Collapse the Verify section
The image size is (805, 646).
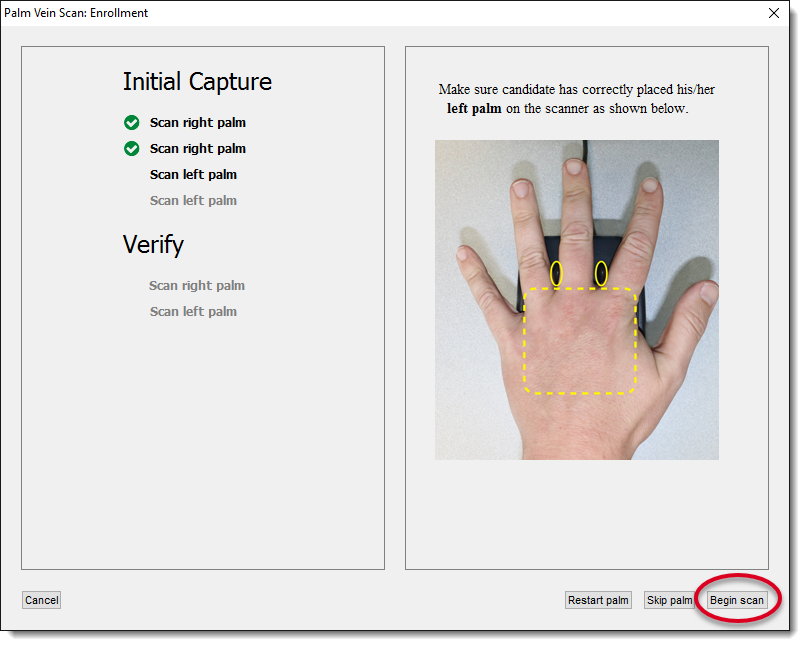153,244
